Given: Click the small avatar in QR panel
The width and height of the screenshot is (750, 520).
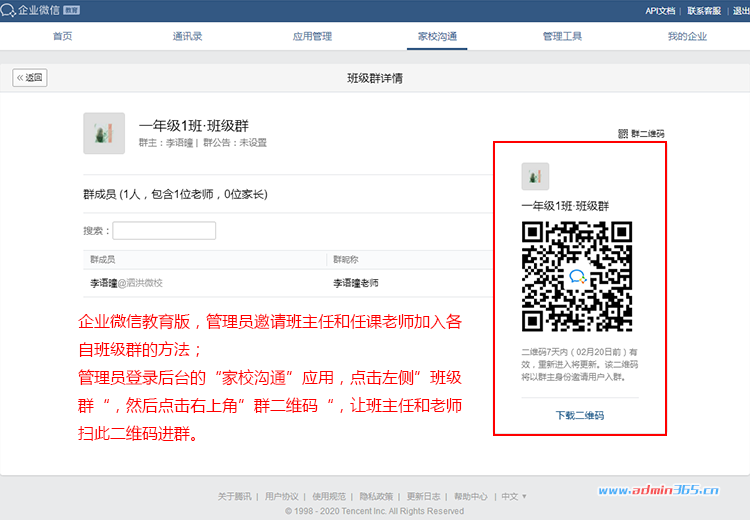Looking at the screenshot, I should pyautogui.click(x=535, y=176).
